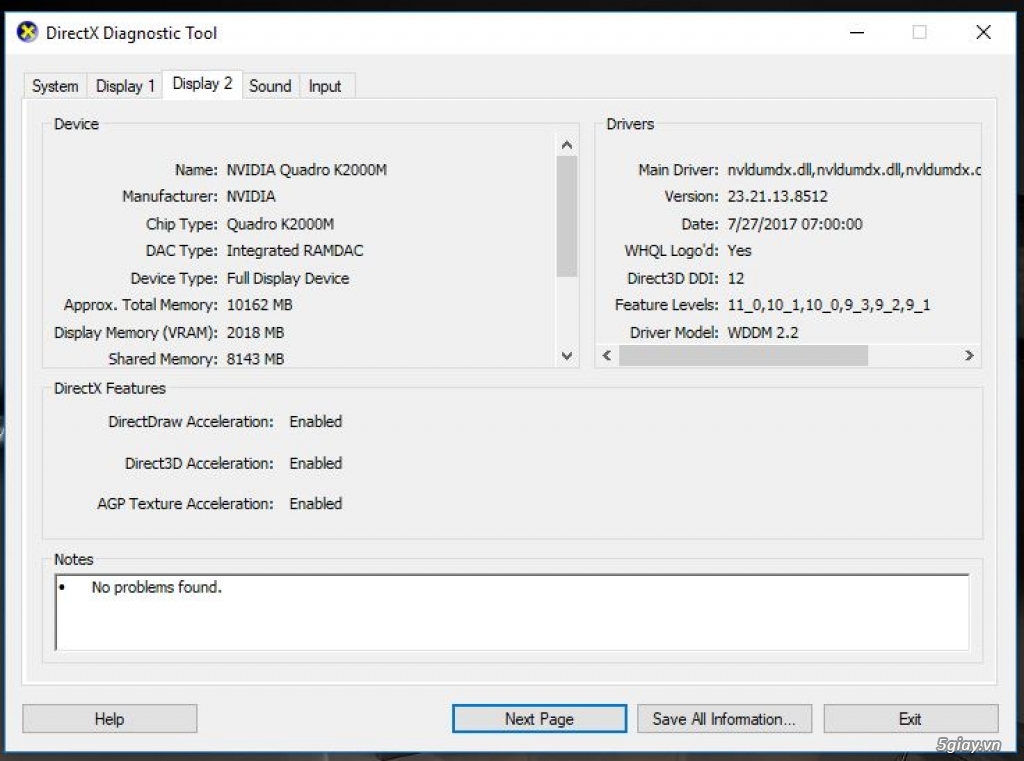The width and height of the screenshot is (1024, 761).
Task: Click the Drivers panel horizontal scrollbar thumb
Action: click(743, 355)
